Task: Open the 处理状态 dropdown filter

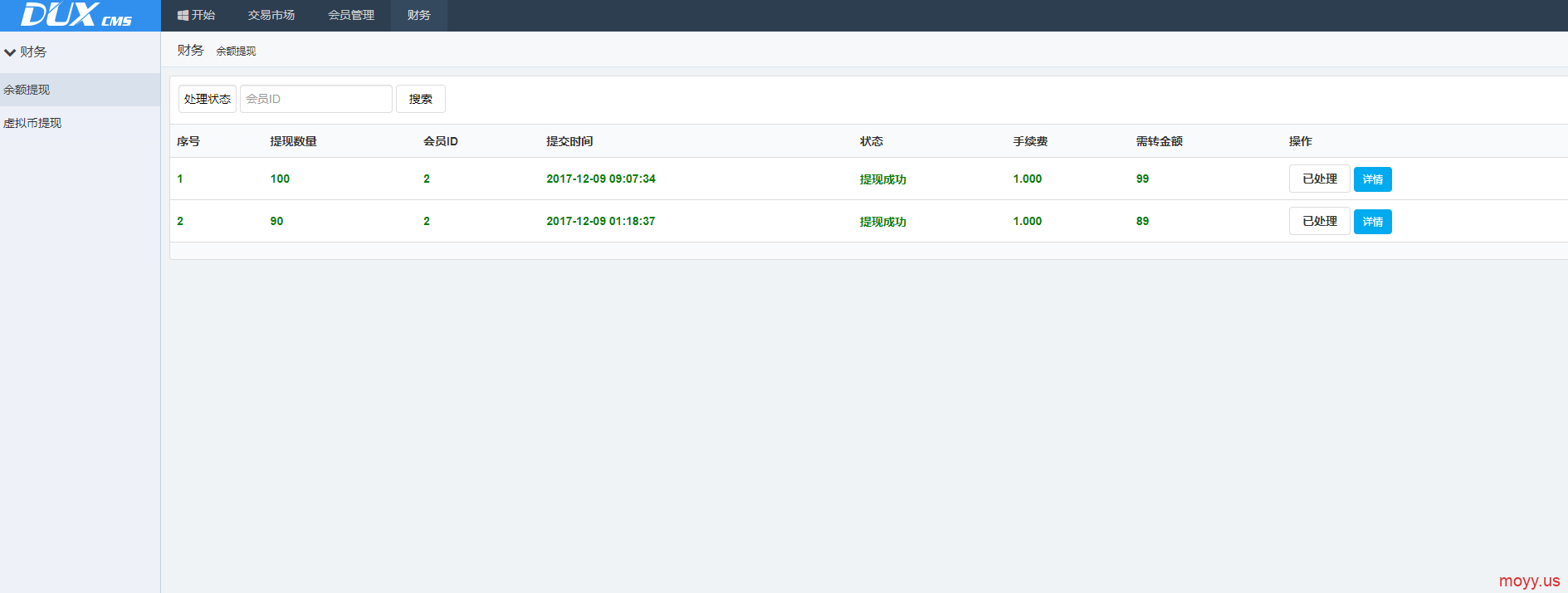Action: (x=208, y=99)
